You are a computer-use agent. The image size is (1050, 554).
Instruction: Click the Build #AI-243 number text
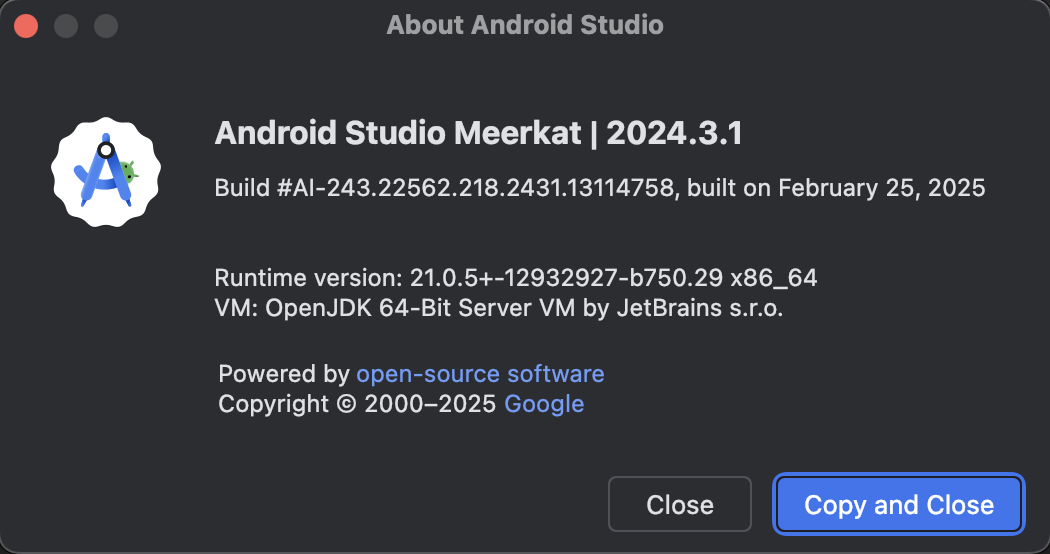tap(444, 188)
